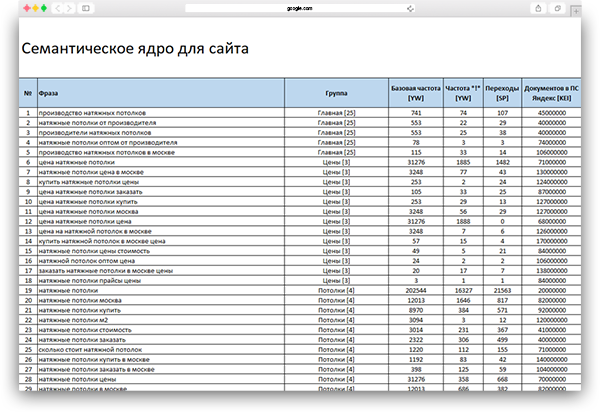Click the Safari back arrow button

57,8
